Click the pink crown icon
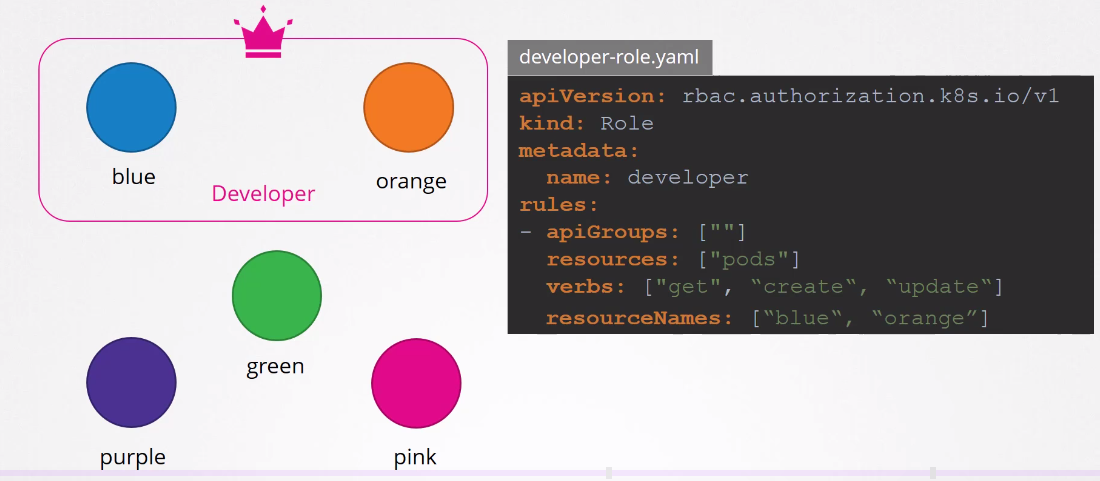 [x=264, y=35]
